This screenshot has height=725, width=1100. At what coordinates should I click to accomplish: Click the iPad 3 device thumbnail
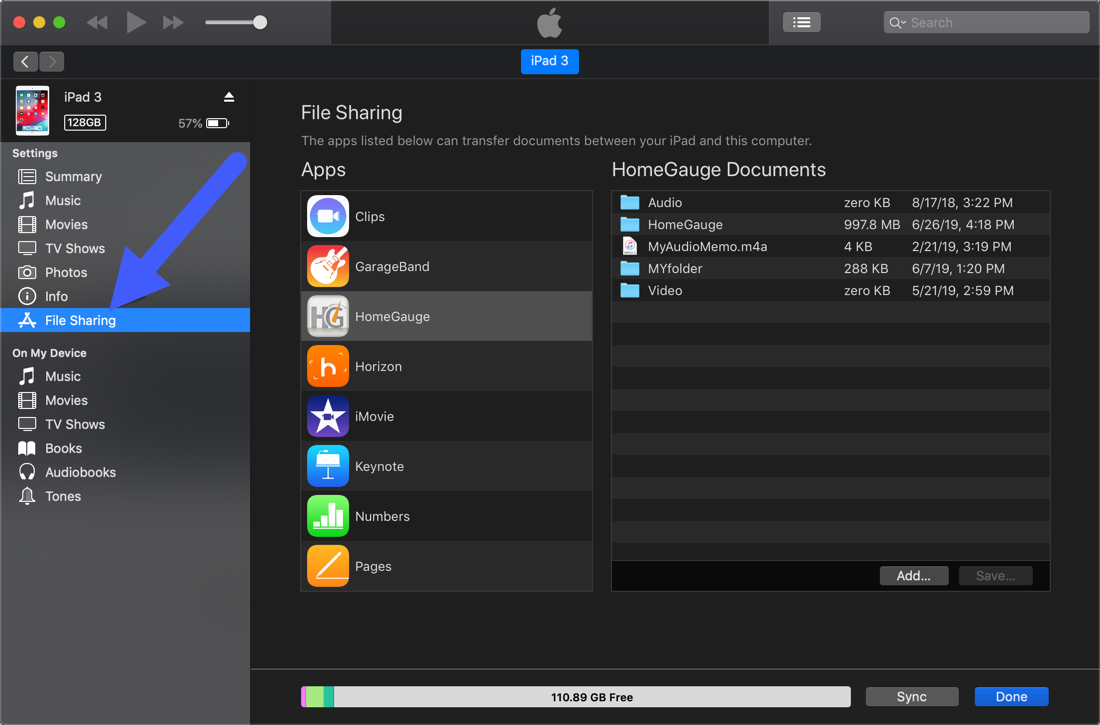(32, 110)
